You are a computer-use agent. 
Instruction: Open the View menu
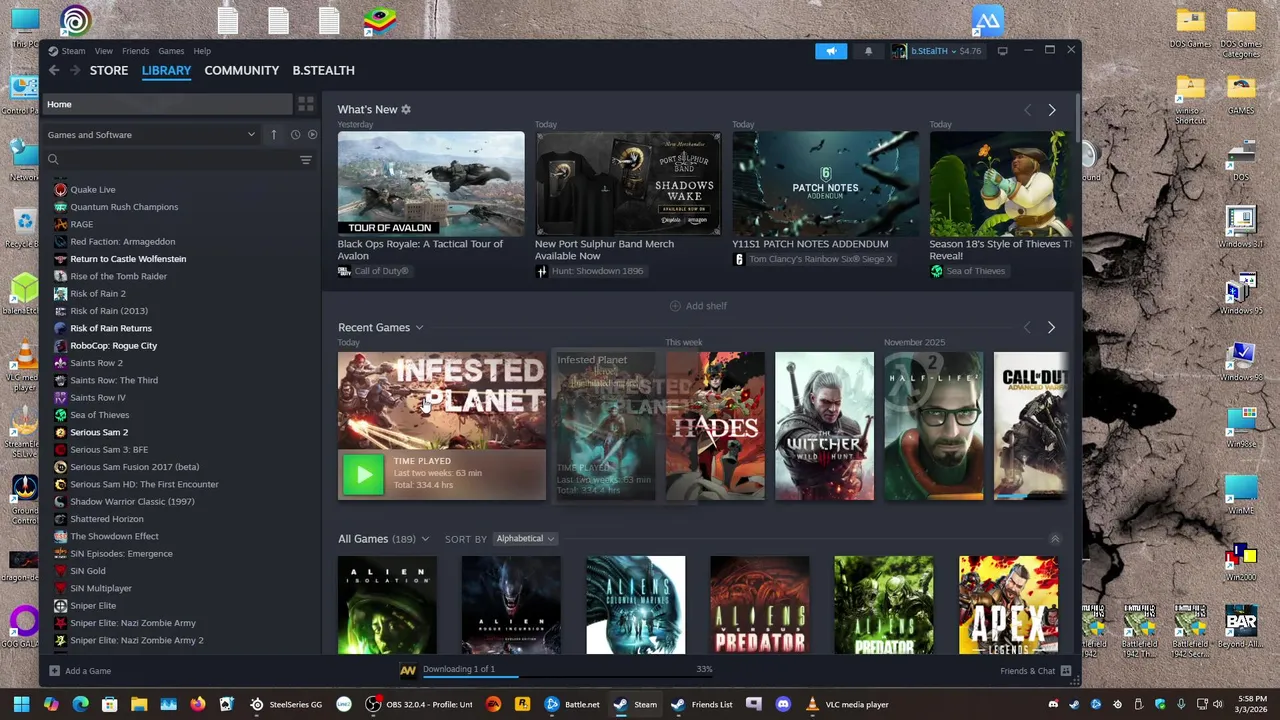[103, 51]
